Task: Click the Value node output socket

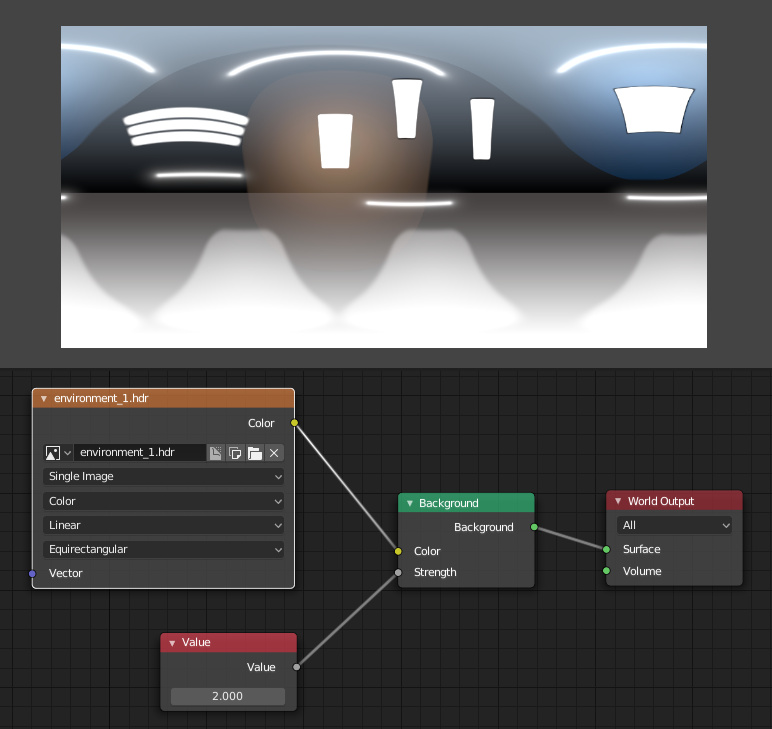Action: [x=296, y=667]
